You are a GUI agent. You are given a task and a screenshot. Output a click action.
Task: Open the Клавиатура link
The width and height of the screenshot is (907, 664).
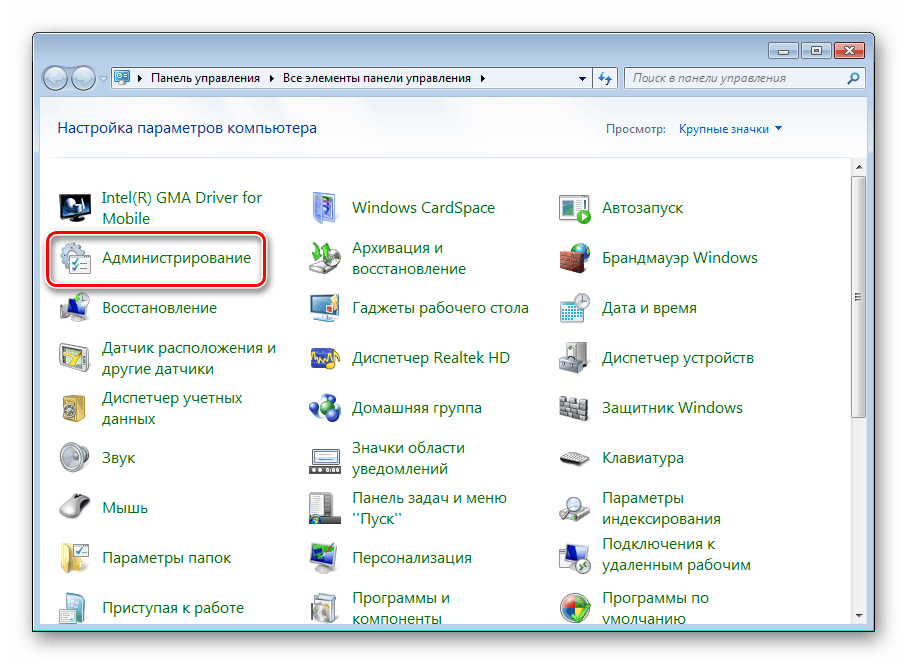click(643, 458)
